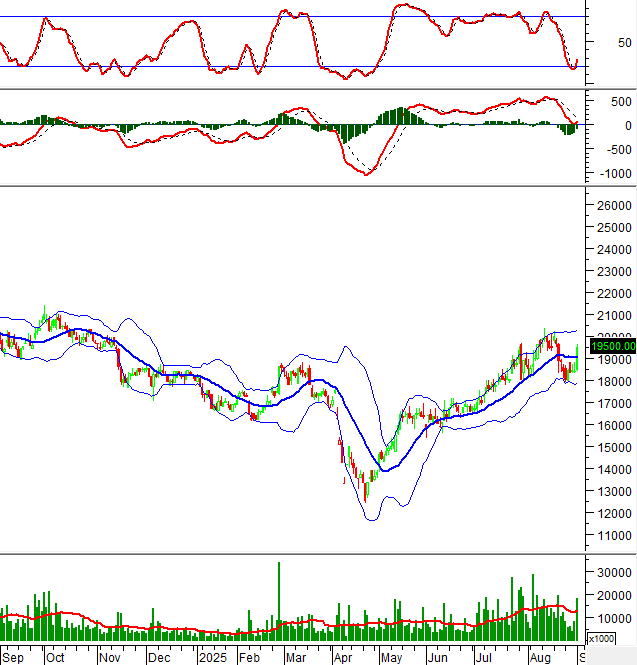The image size is (637, 665).
Task: Select the x1000 volume multiplier label
Action: (601, 638)
